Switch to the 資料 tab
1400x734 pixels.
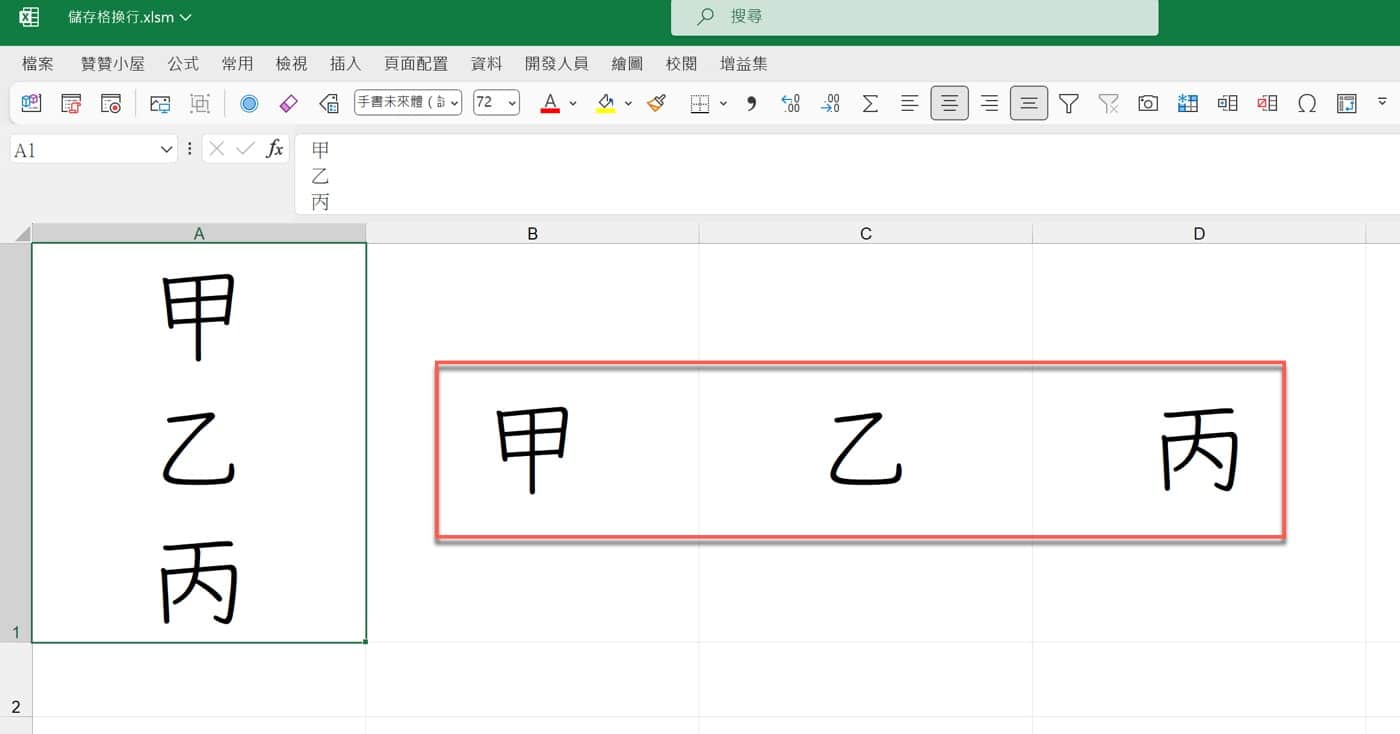[x=486, y=63]
